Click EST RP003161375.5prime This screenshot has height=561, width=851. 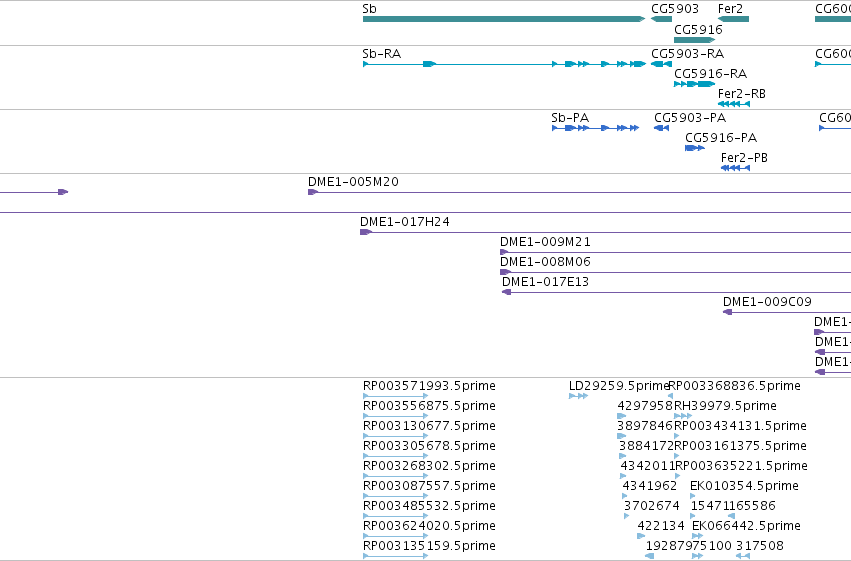pos(740,446)
